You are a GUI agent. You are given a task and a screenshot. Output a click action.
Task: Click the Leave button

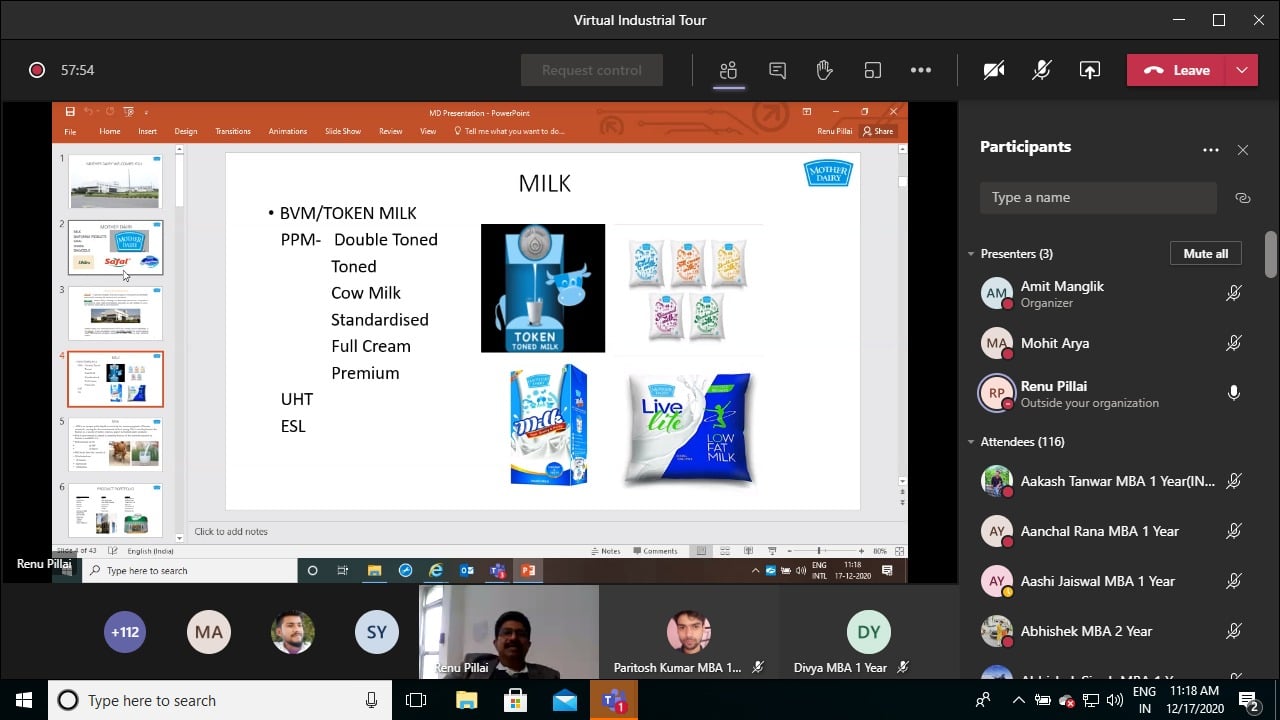tap(1176, 70)
